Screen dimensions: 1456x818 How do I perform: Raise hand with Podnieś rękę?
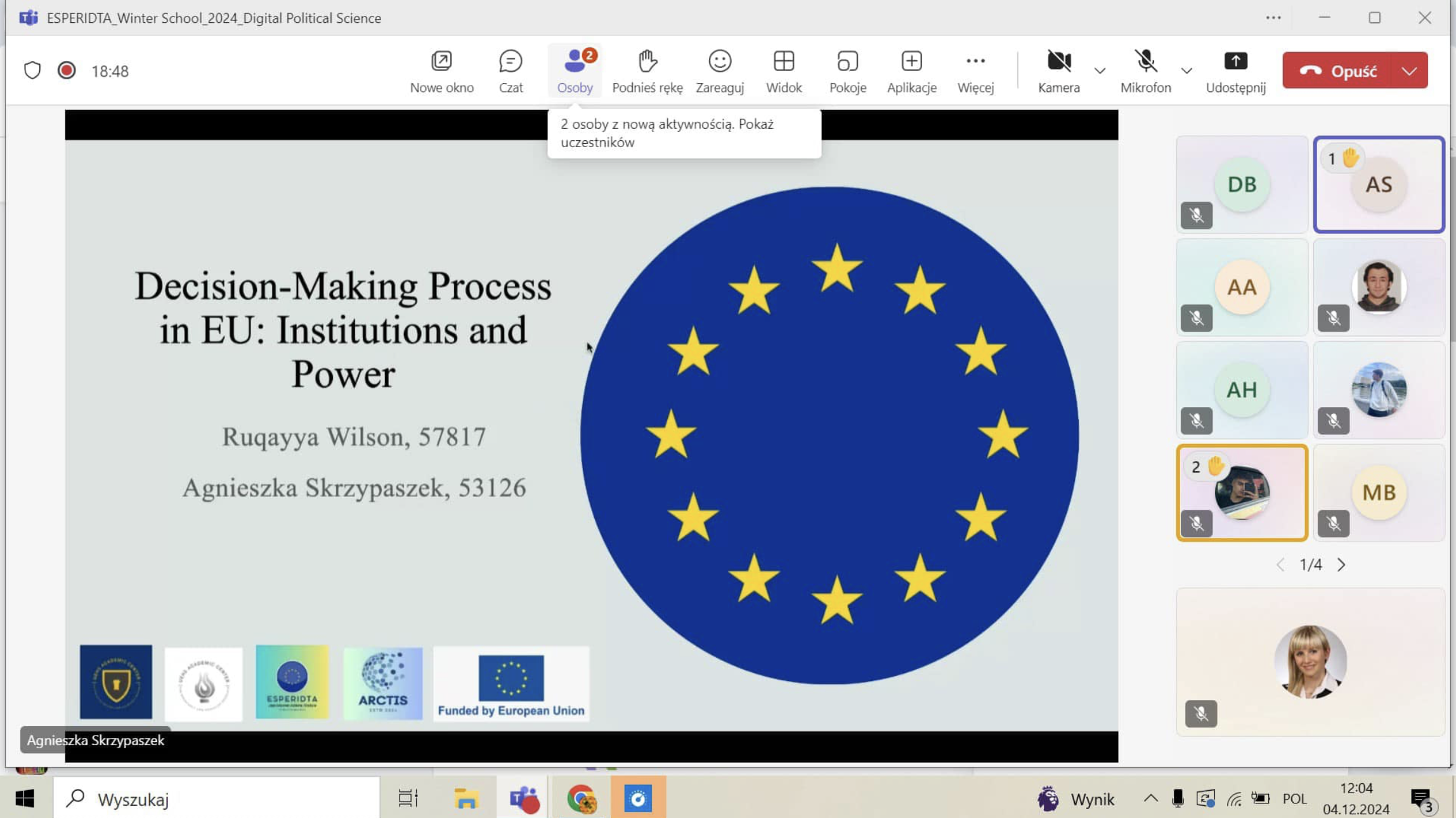(647, 71)
